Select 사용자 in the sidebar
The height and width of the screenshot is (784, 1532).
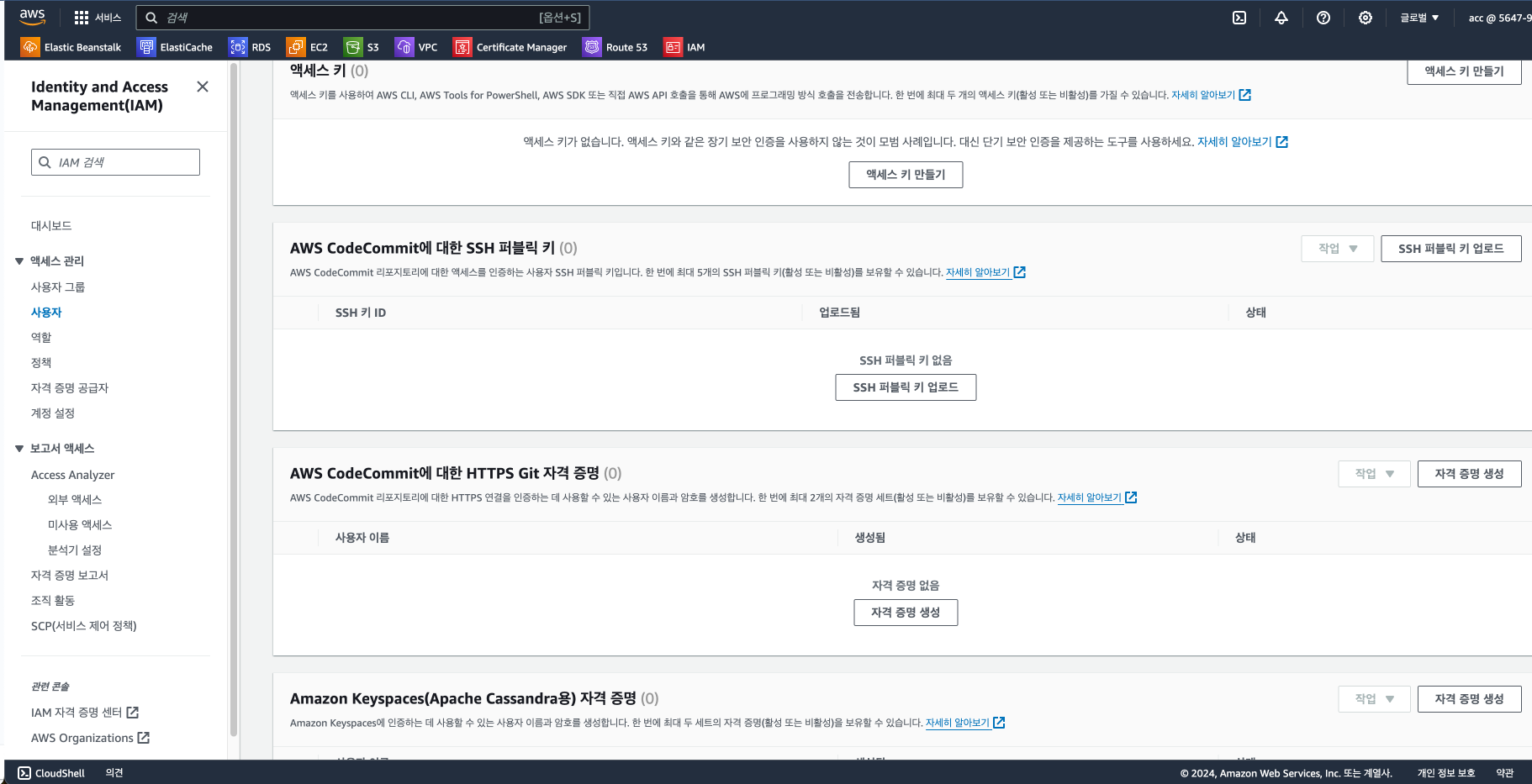pyautogui.click(x=46, y=313)
